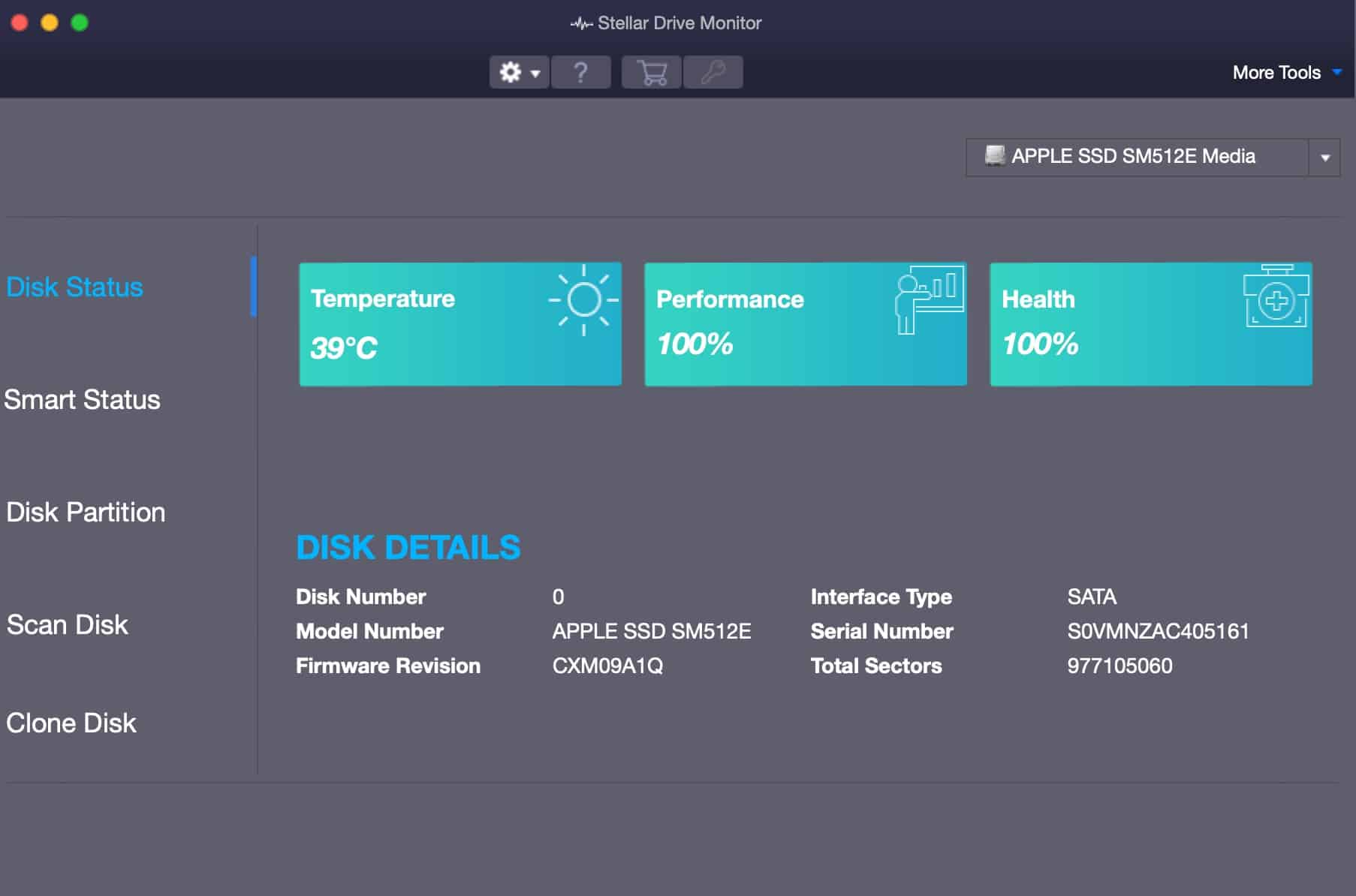Open the settings gear icon

click(511, 72)
